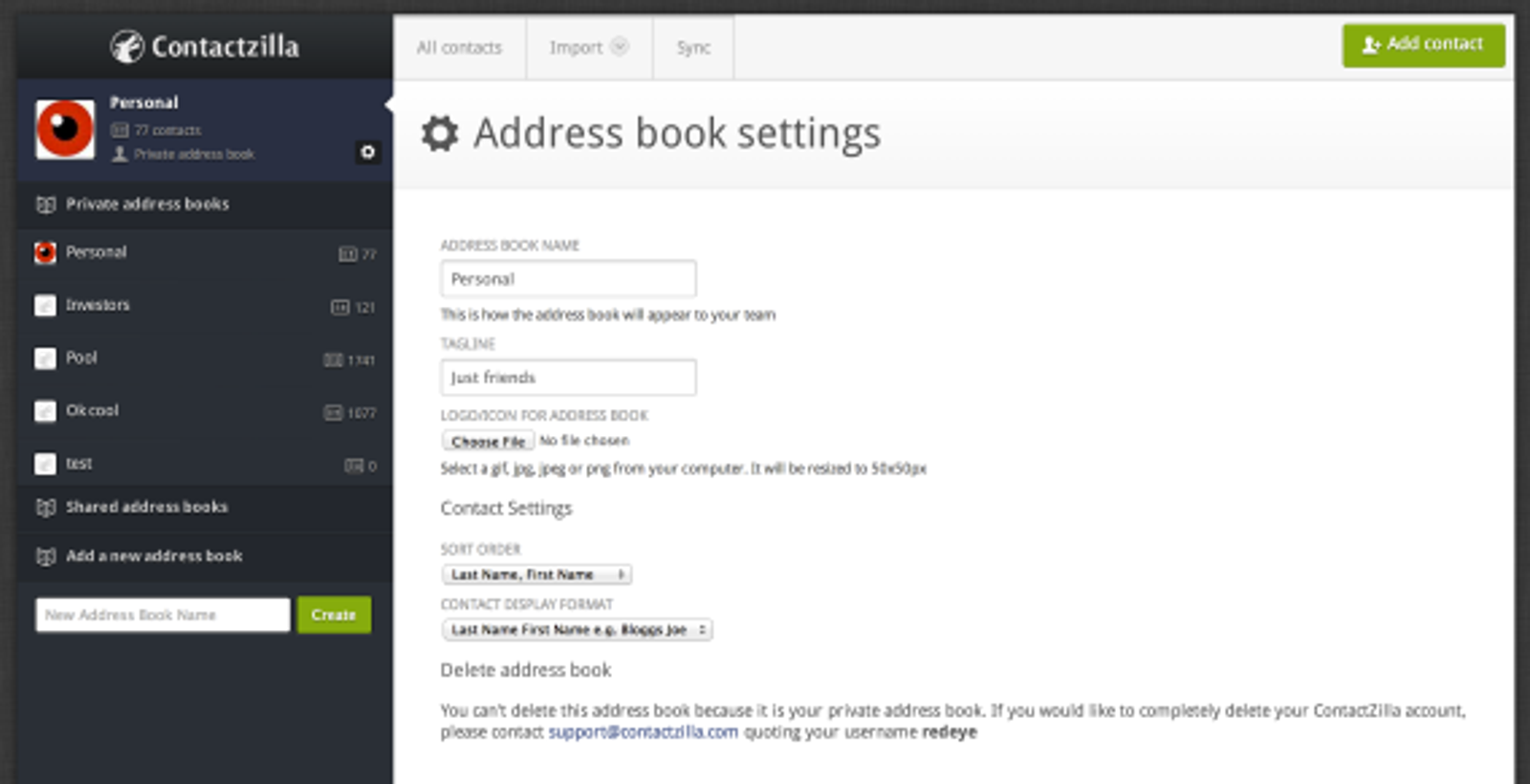Switch to the Sync tab

pos(693,47)
